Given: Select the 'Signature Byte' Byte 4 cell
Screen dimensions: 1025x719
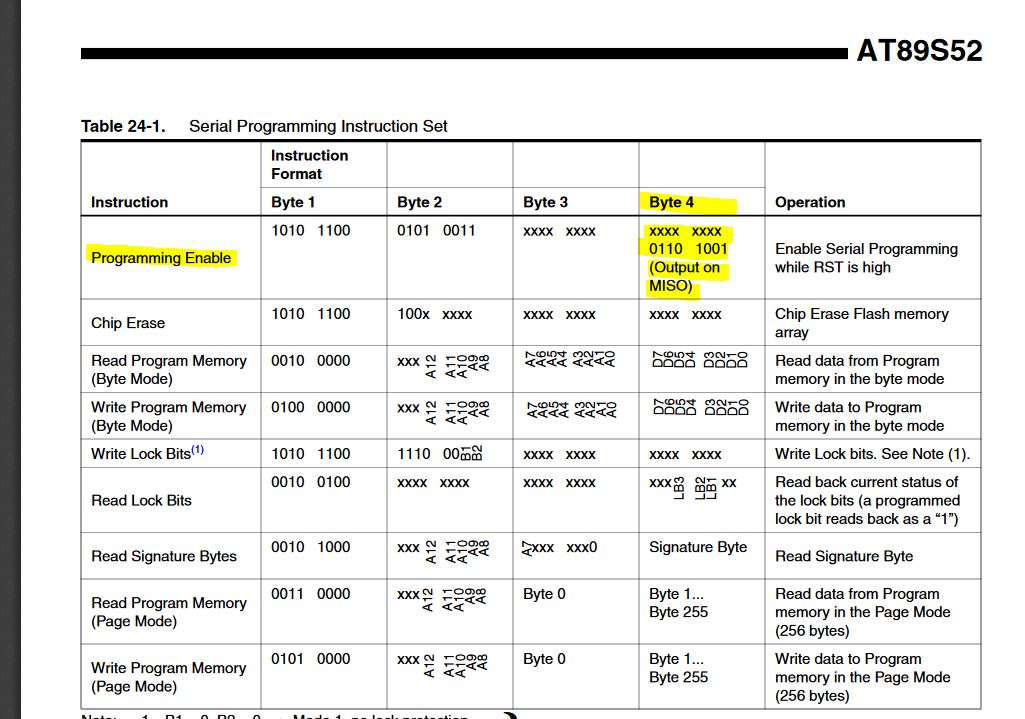Looking at the screenshot, I should click(x=698, y=547).
